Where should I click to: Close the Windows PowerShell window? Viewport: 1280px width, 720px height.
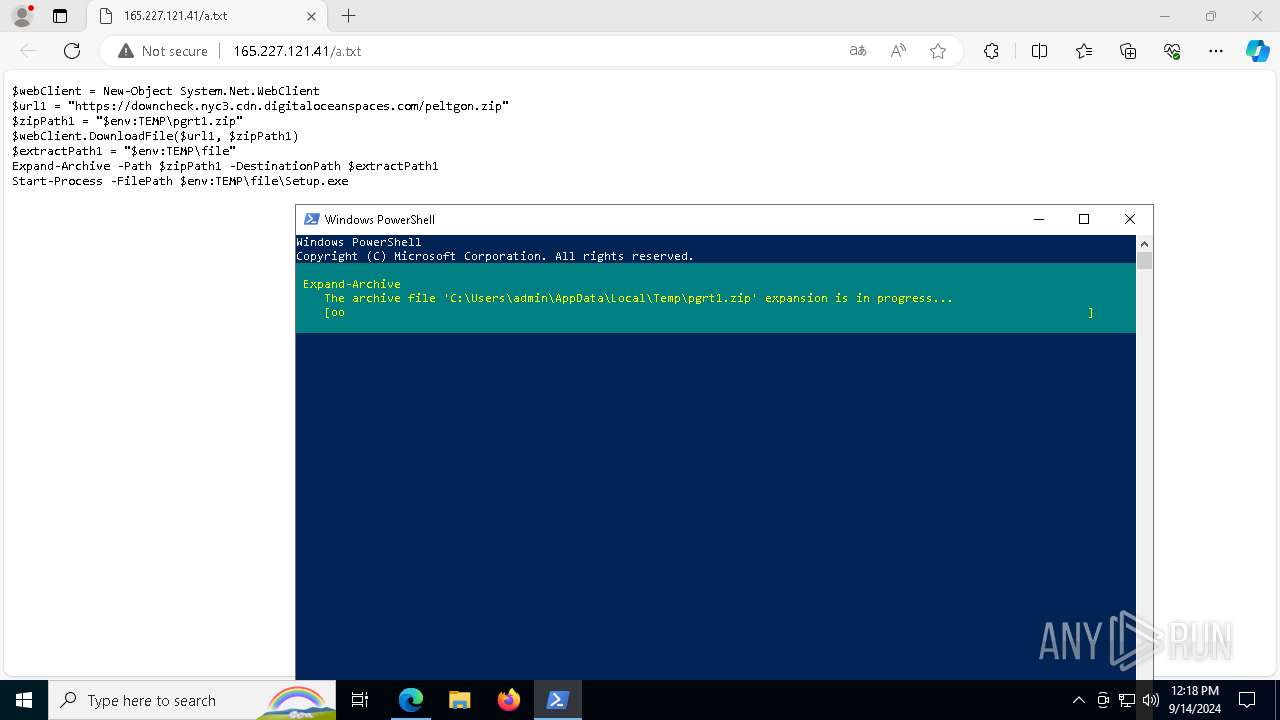pyautogui.click(x=1130, y=220)
